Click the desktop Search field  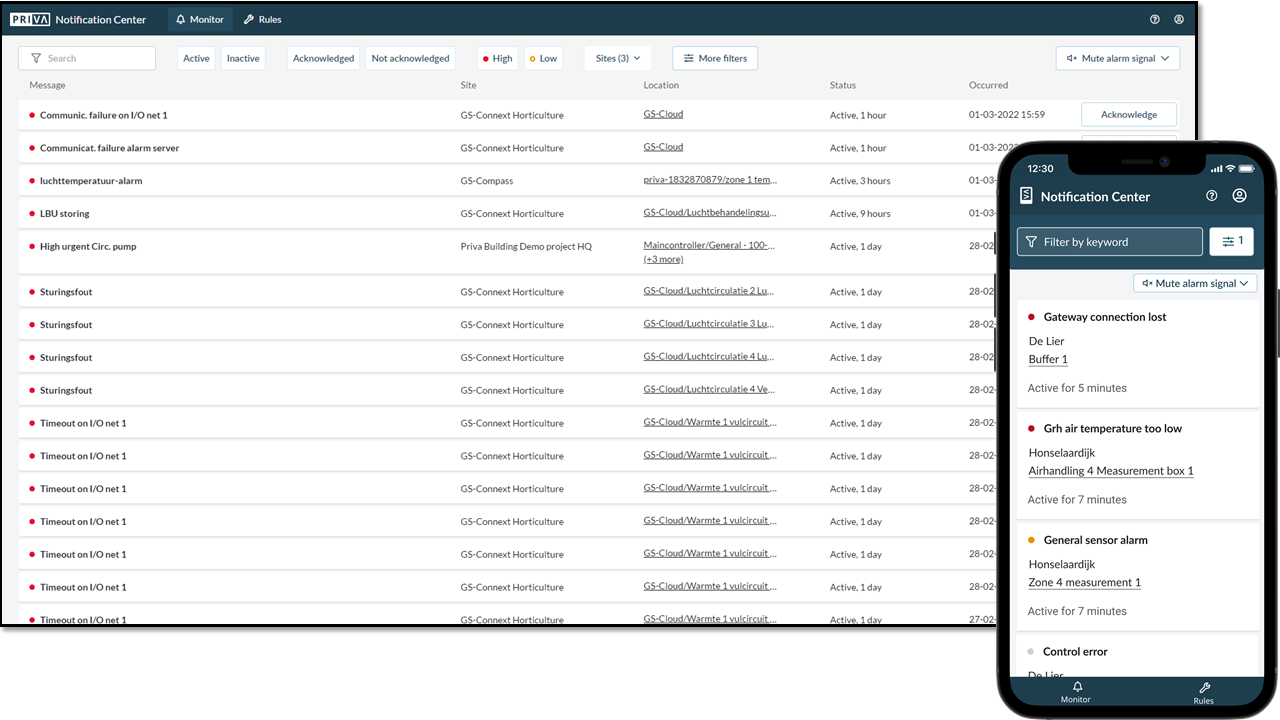pyautogui.click(x=87, y=58)
